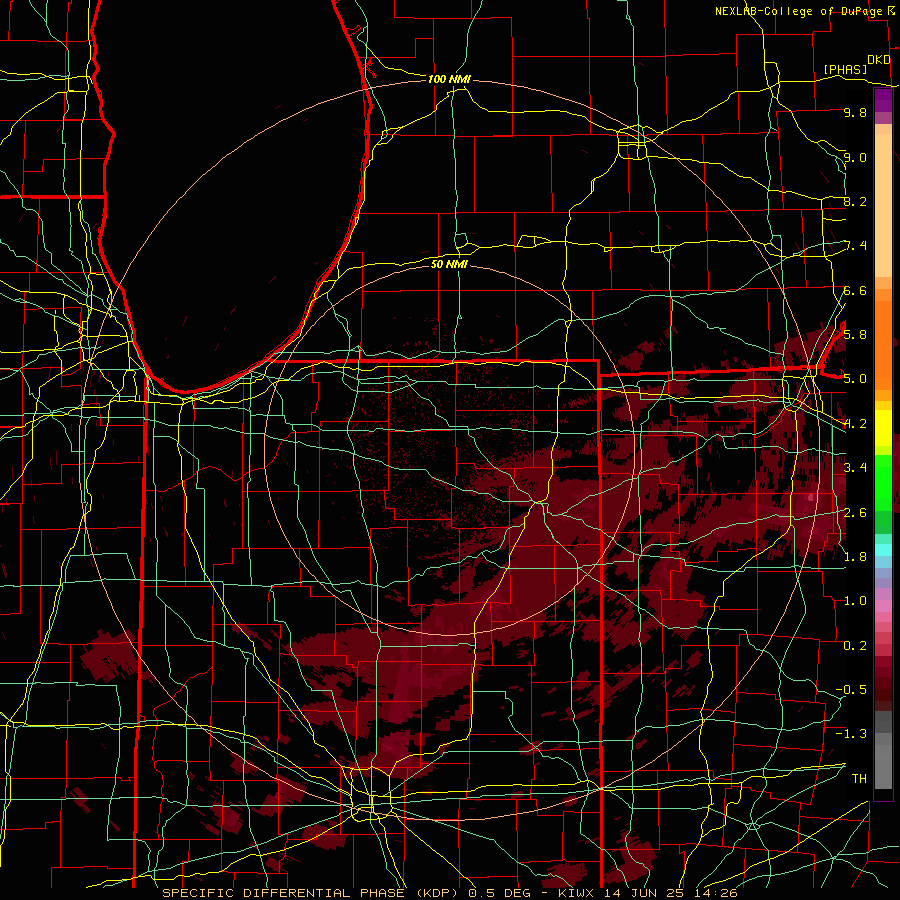Pick the yellow band in the color scale
Image resolution: width=900 pixels, height=900 pixels.
pos(883,428)
